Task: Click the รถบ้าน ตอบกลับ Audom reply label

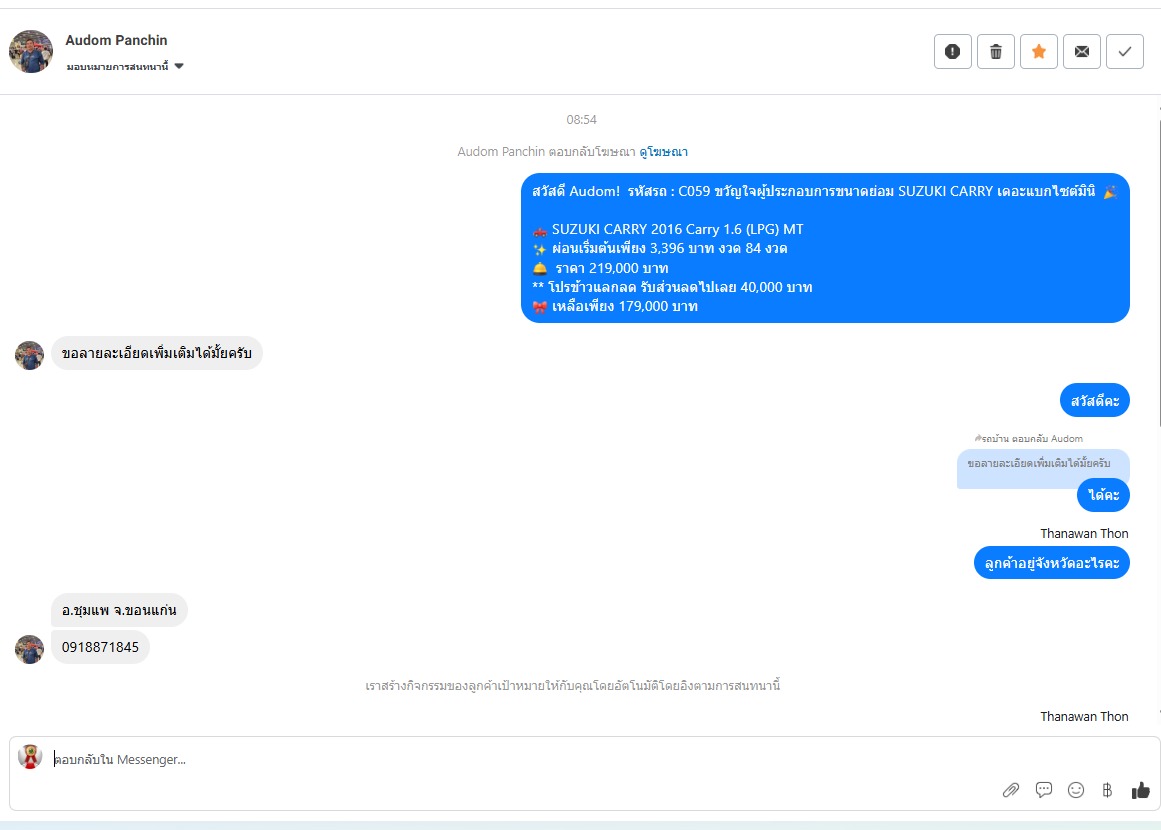Action: click(x=1028, y=438)
